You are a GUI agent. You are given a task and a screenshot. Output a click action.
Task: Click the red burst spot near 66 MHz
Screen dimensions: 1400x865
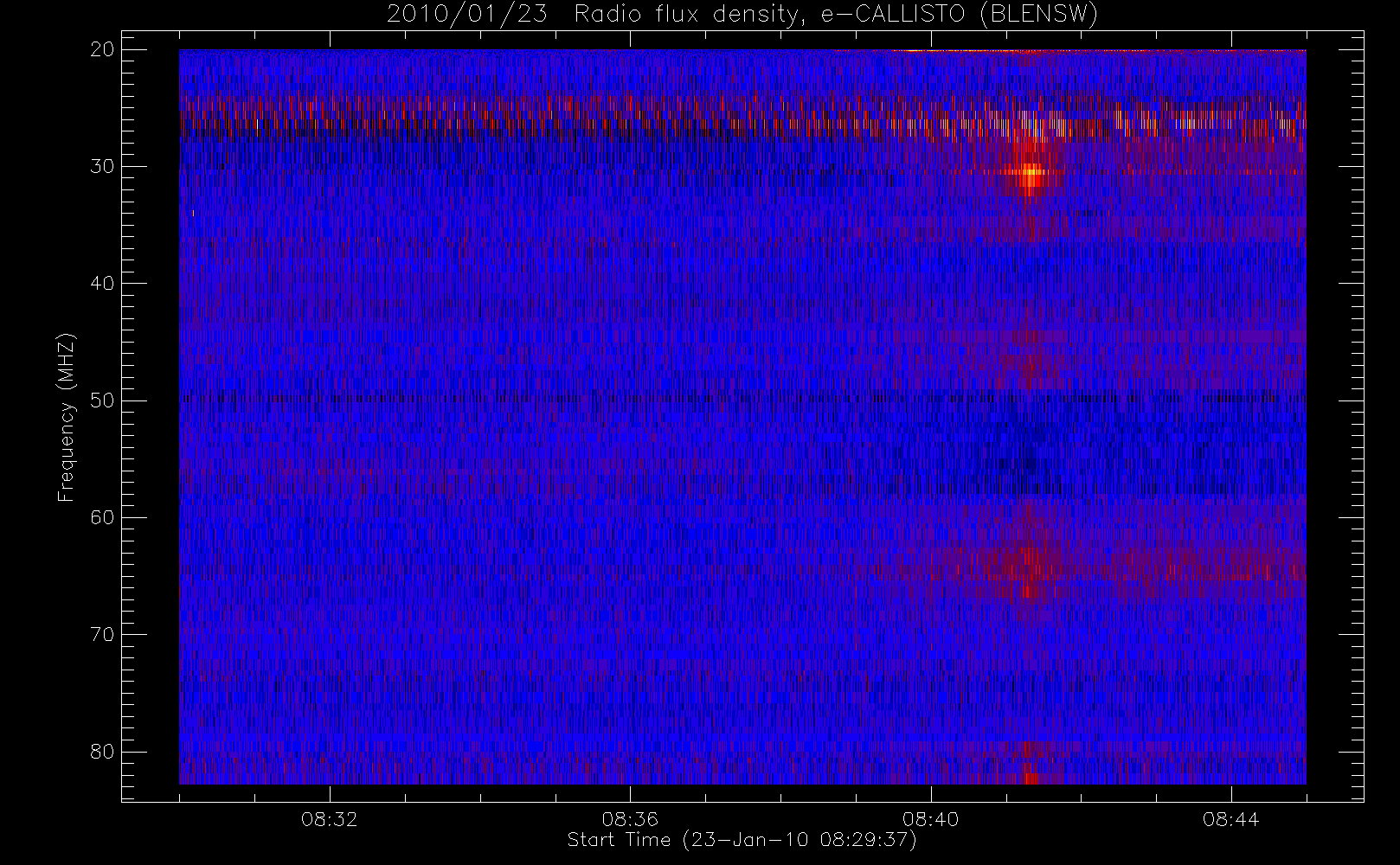click(1027, 592)
